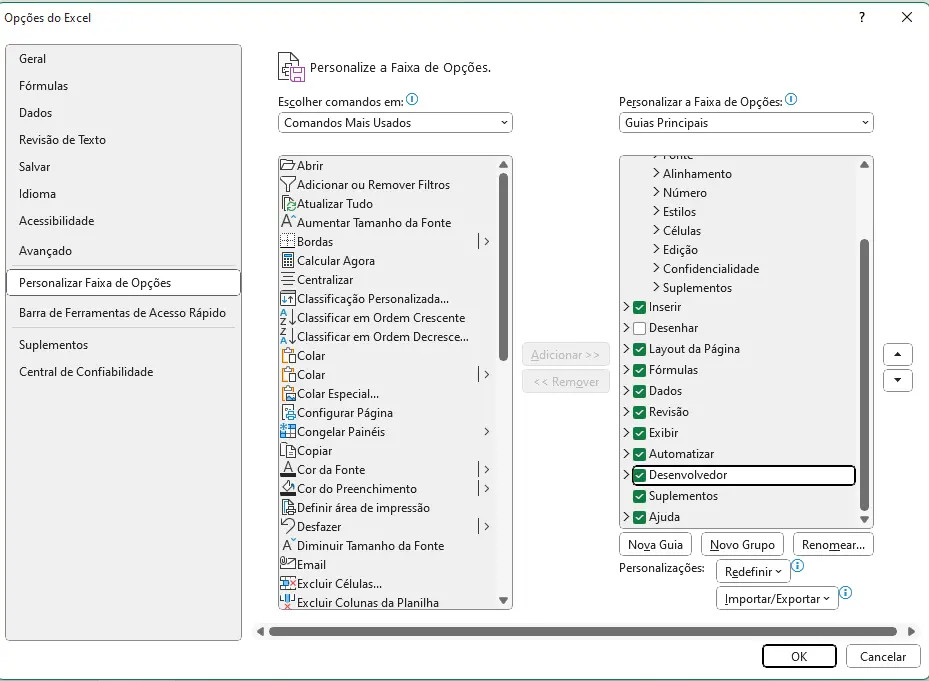Viewport: 929px width, 681px height.
Task: Click the Diminuir Tamanho da Fonte icon
Action: pos(287,545)
